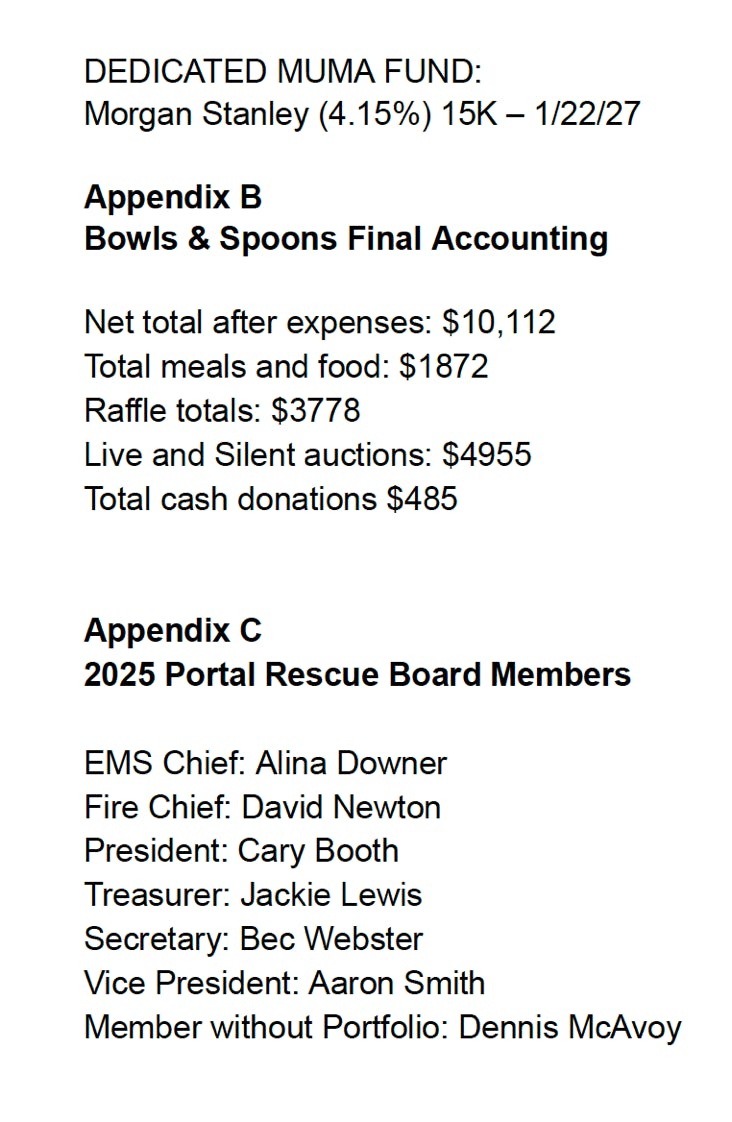Click the Appendix B heading

[x=173, y=198]
